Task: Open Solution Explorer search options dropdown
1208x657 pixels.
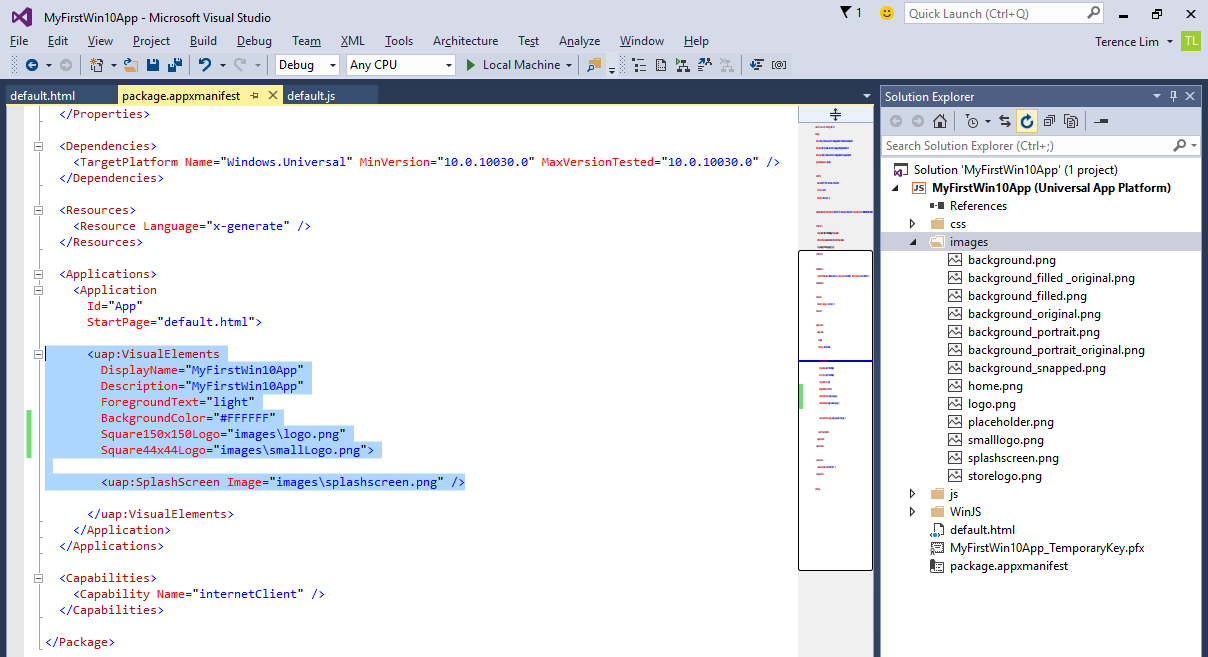Action: click(x=1194, y=146)
